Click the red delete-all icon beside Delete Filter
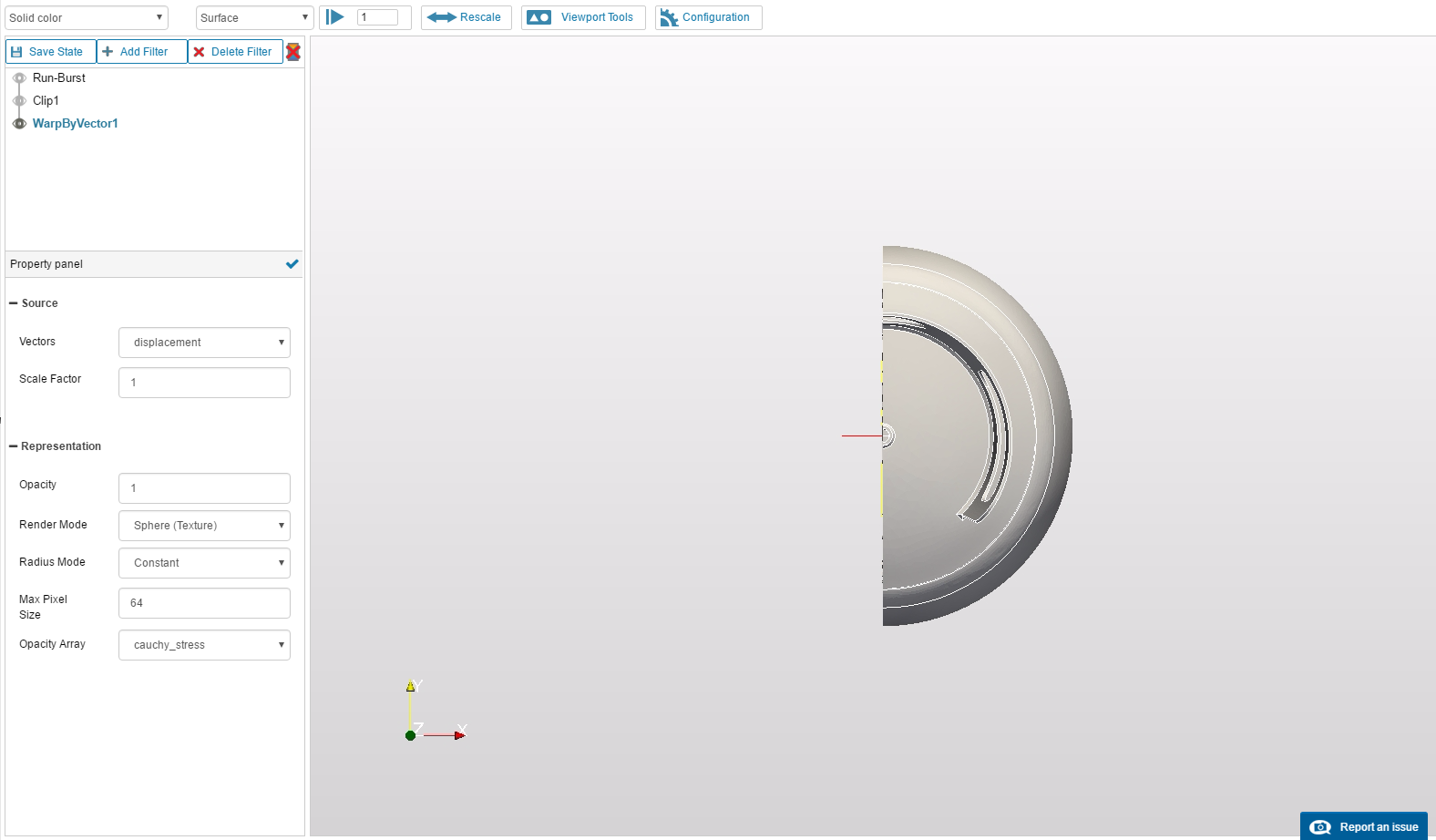 coord(293,52)
